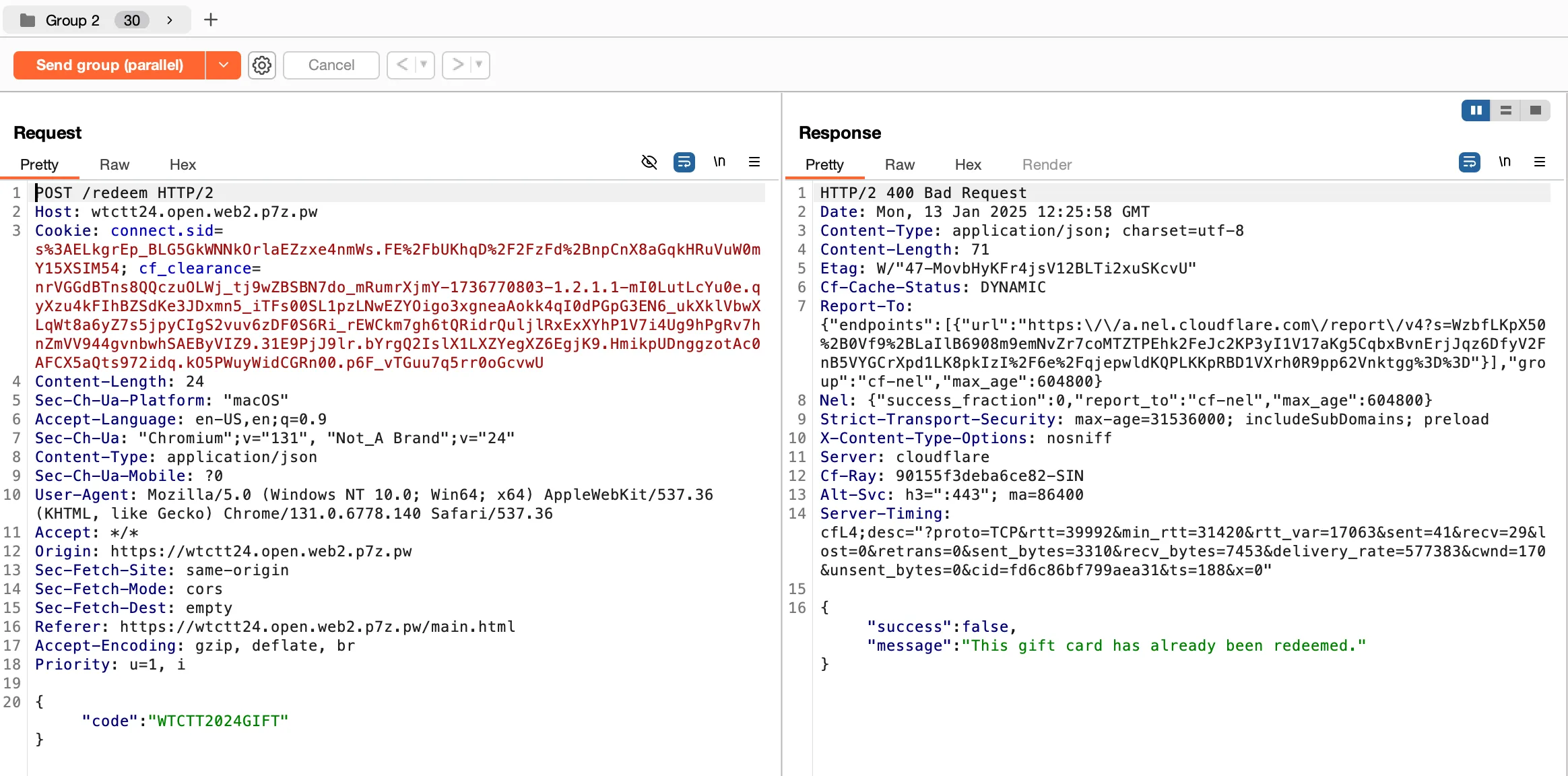Show newline characters in Request panel
Viewport: 1568px width, 776px height.
(x=719, y=162)
